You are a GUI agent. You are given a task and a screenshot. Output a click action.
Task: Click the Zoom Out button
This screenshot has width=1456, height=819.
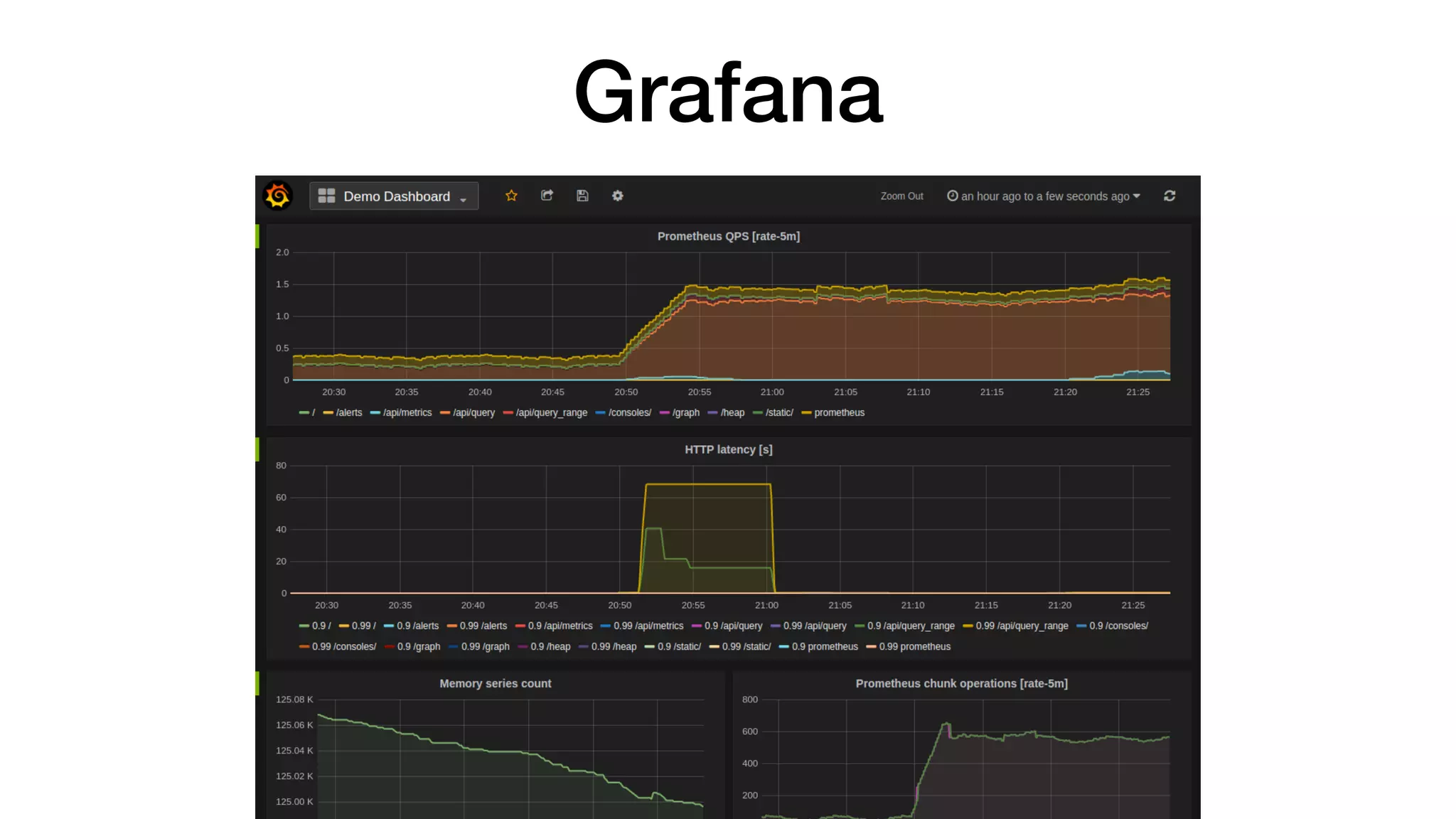point(901,196)
